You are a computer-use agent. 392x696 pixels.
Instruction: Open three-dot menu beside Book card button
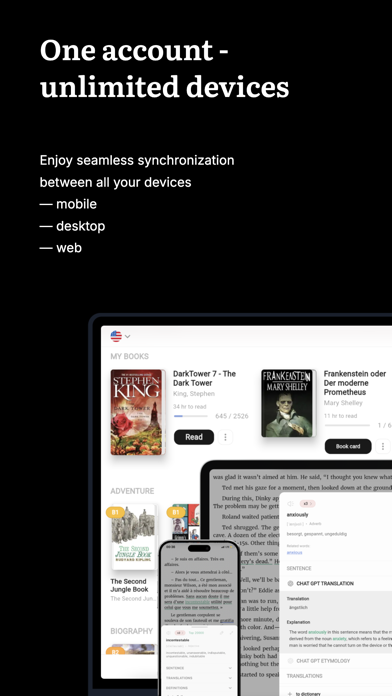pyautogui.click(x=383, y=446)
